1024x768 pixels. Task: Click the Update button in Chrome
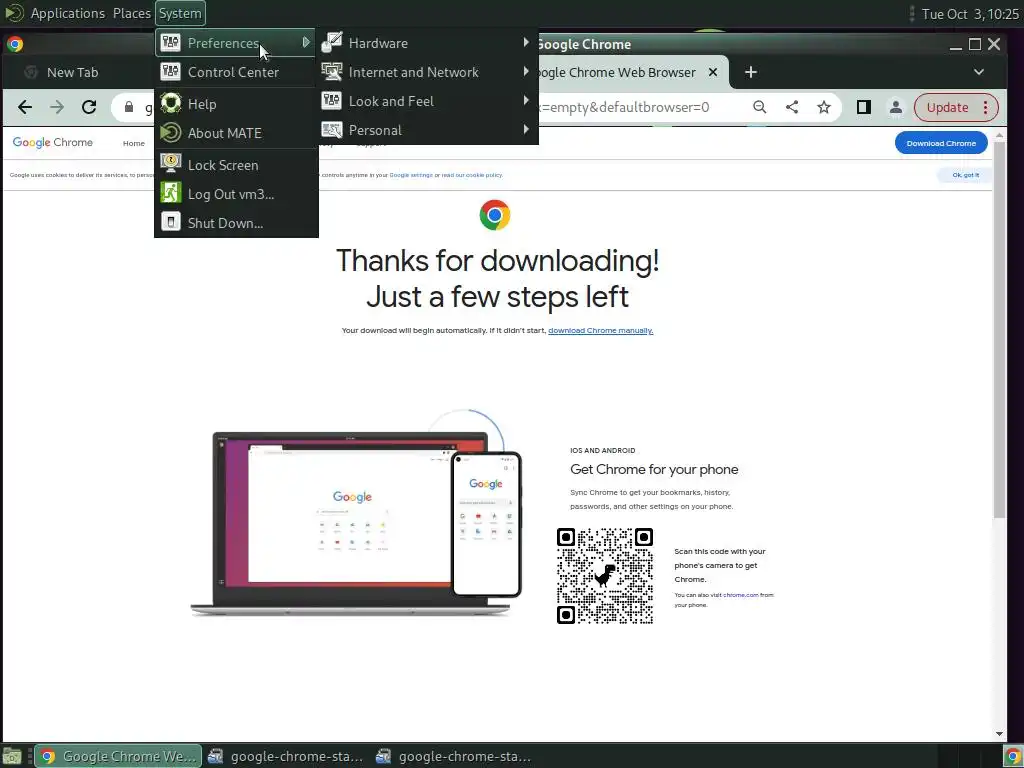[947, 107]
